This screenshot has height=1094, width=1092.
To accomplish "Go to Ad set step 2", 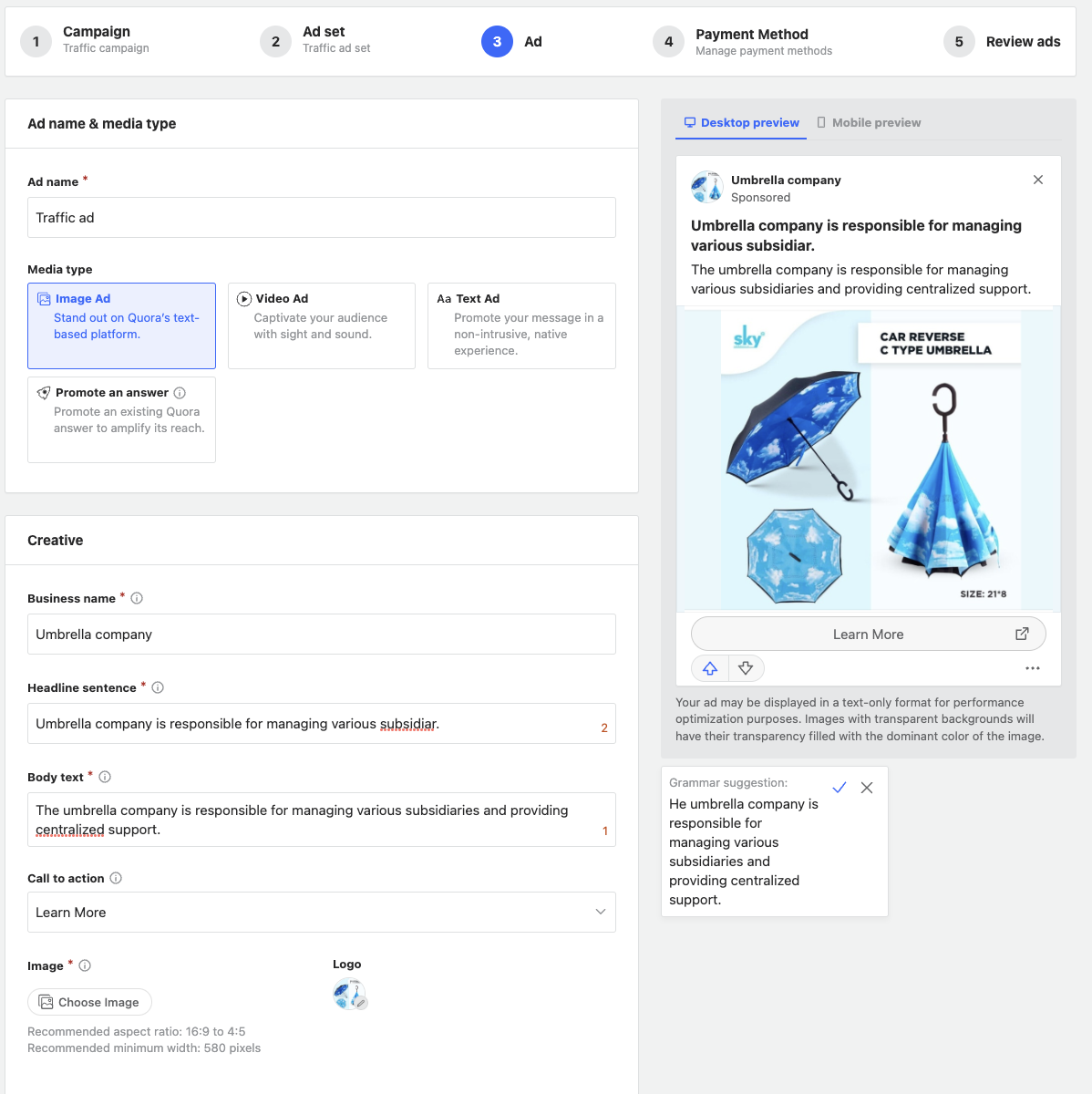I will pyautogui.click(x=315, y=41).
